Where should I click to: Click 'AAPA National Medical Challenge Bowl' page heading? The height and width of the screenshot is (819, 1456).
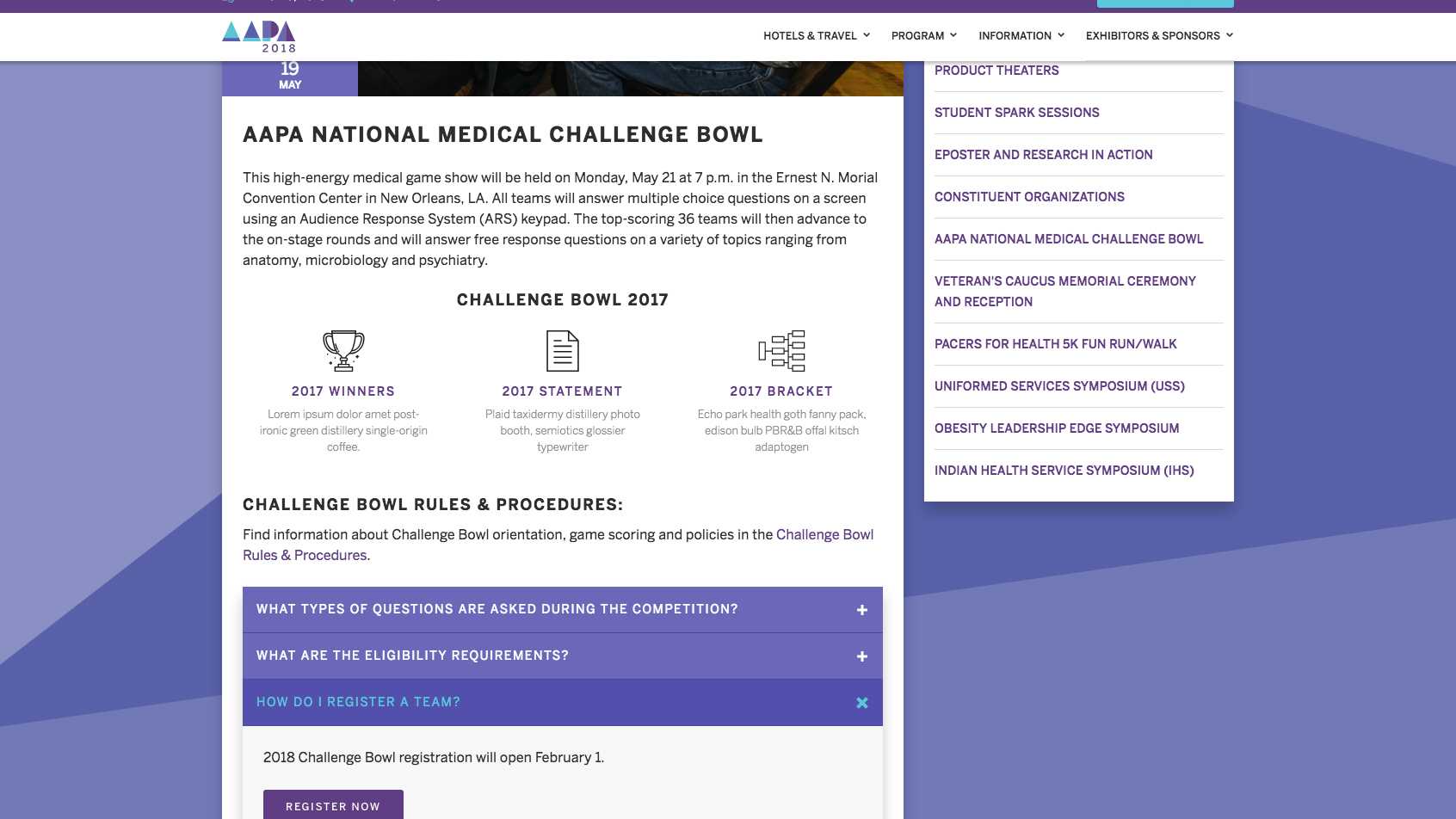click(x=503, y=135)
